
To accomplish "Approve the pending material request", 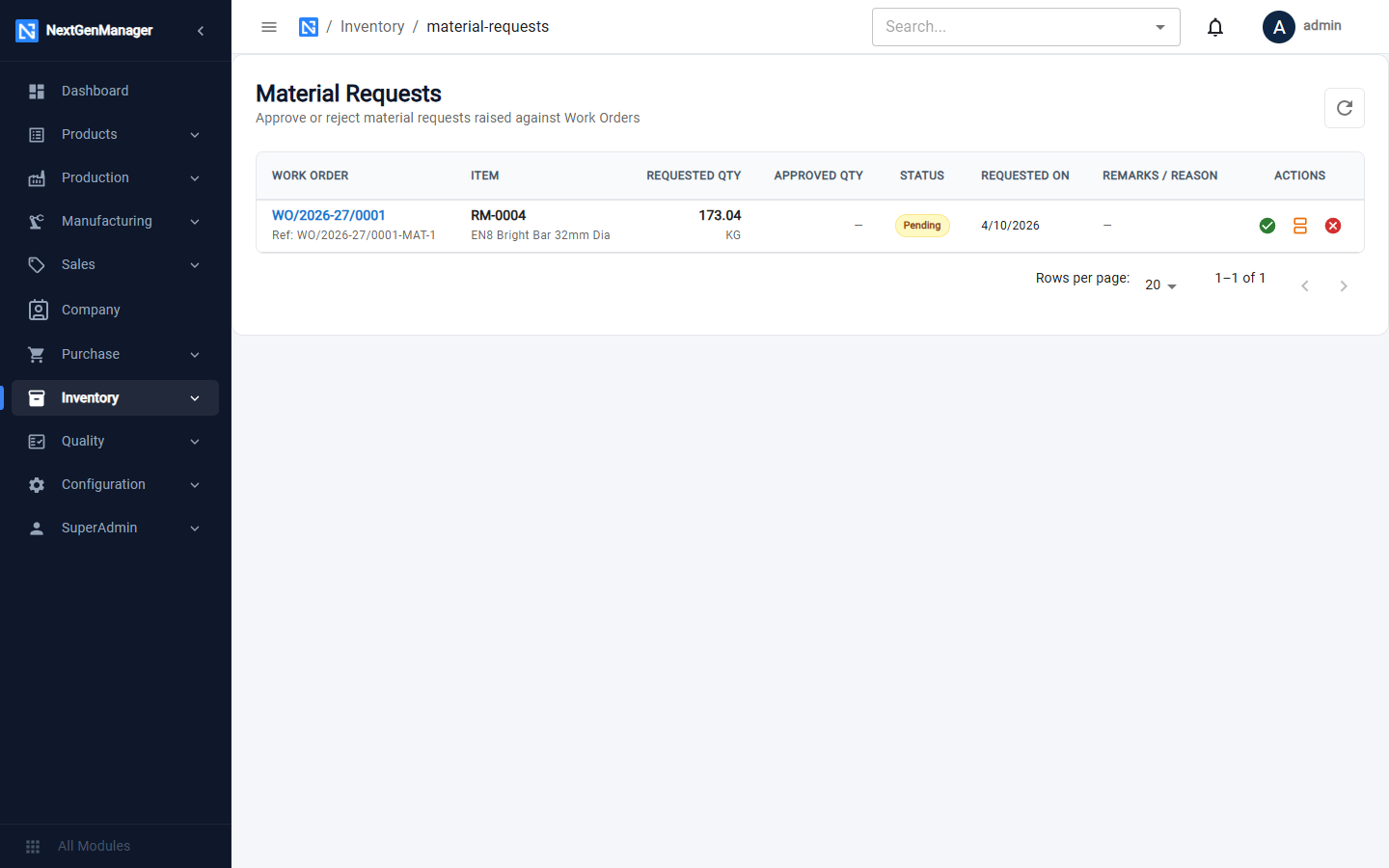I will pyautogui.click(x=1267, y=226).
